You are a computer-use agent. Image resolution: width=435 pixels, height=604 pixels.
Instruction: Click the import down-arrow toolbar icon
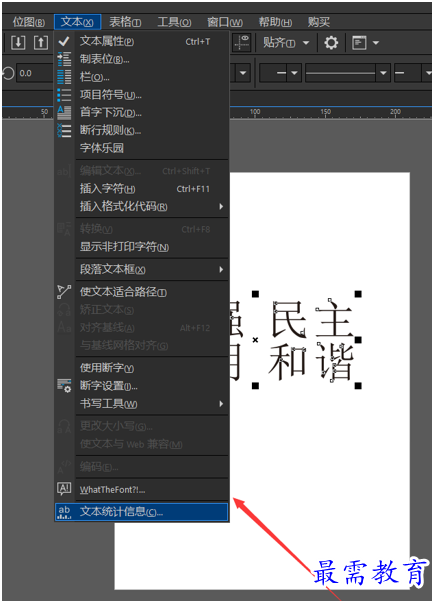18,42
